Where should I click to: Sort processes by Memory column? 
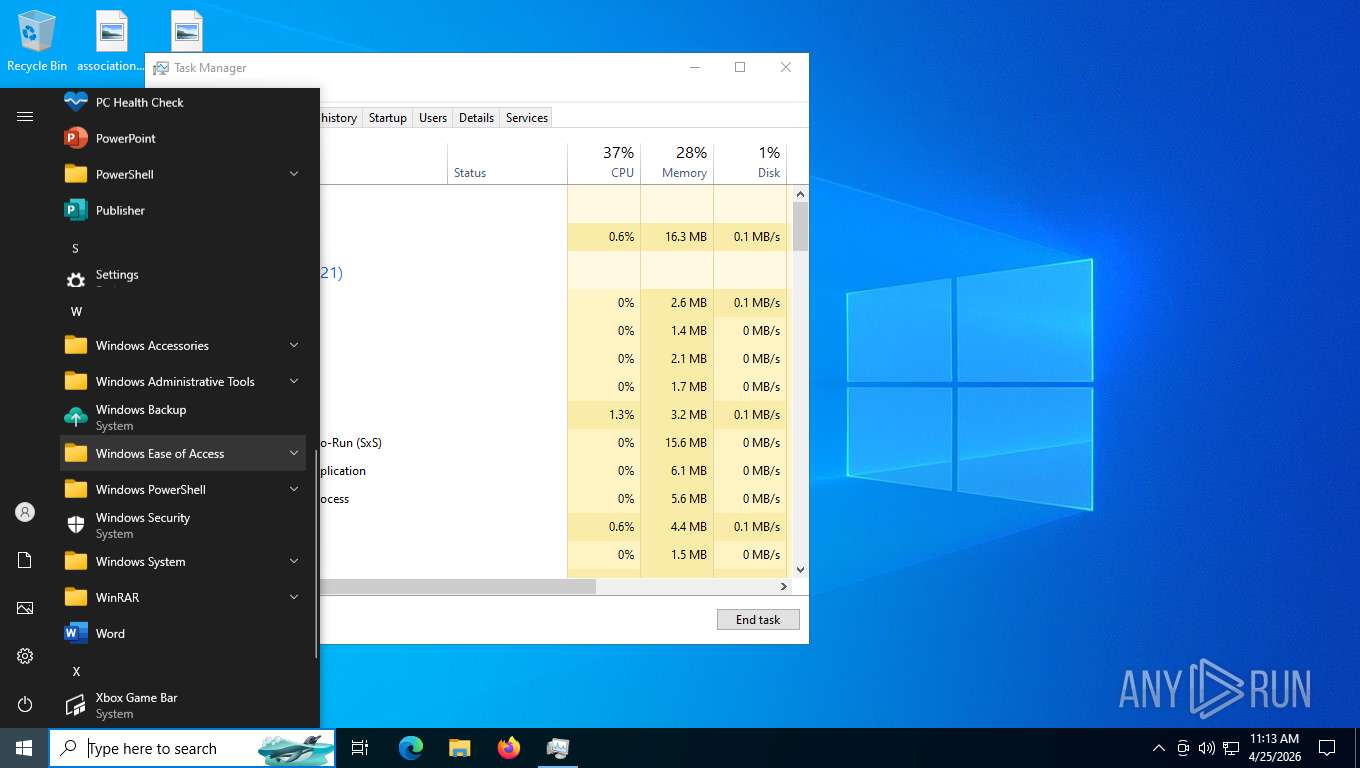pyautogui.click(x=677, y=164)
